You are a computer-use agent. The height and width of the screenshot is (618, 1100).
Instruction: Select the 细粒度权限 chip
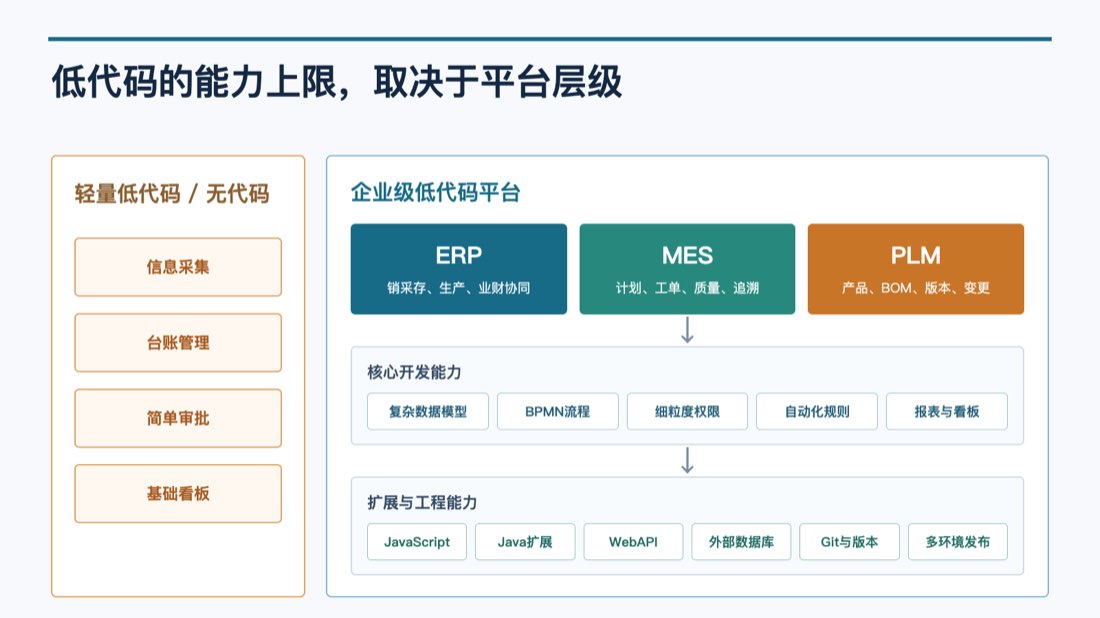[x=688, y=412]
